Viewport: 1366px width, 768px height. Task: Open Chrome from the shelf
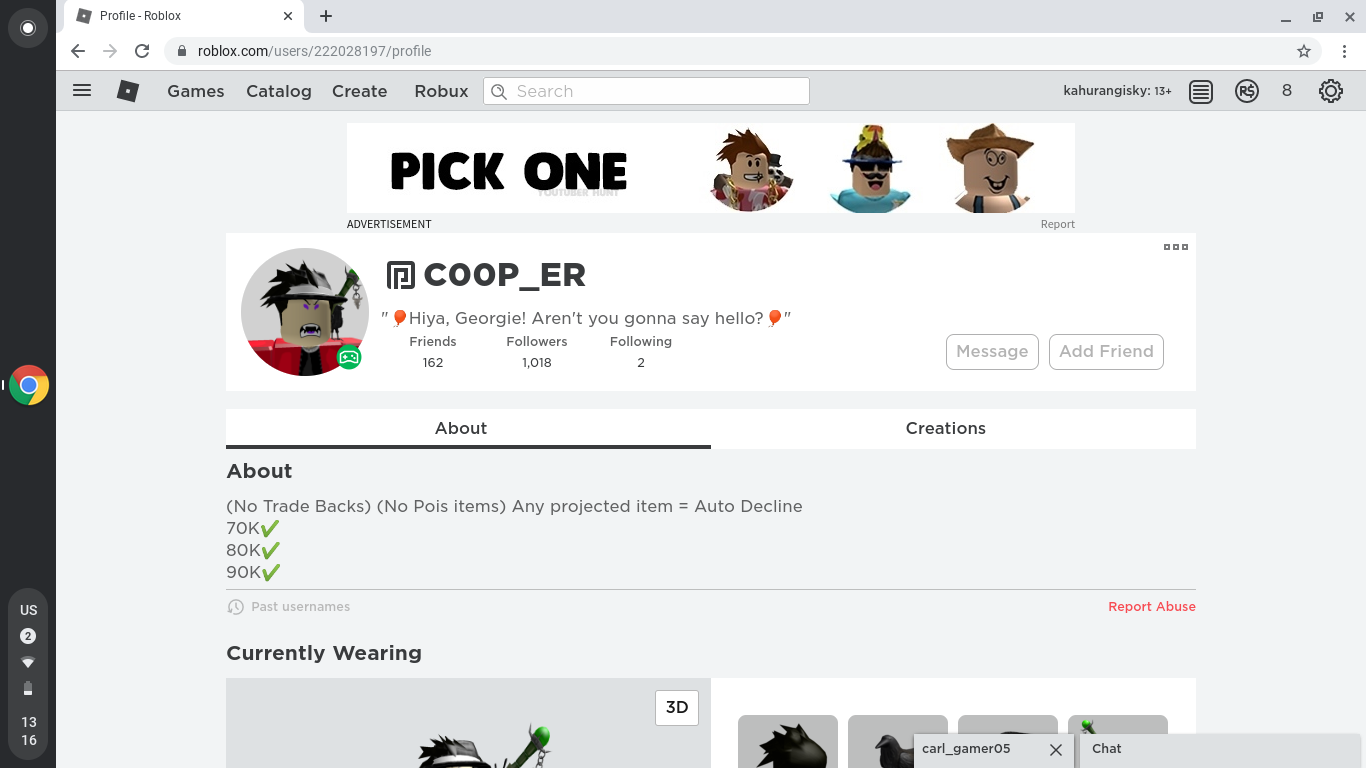(x=29, y=385)
